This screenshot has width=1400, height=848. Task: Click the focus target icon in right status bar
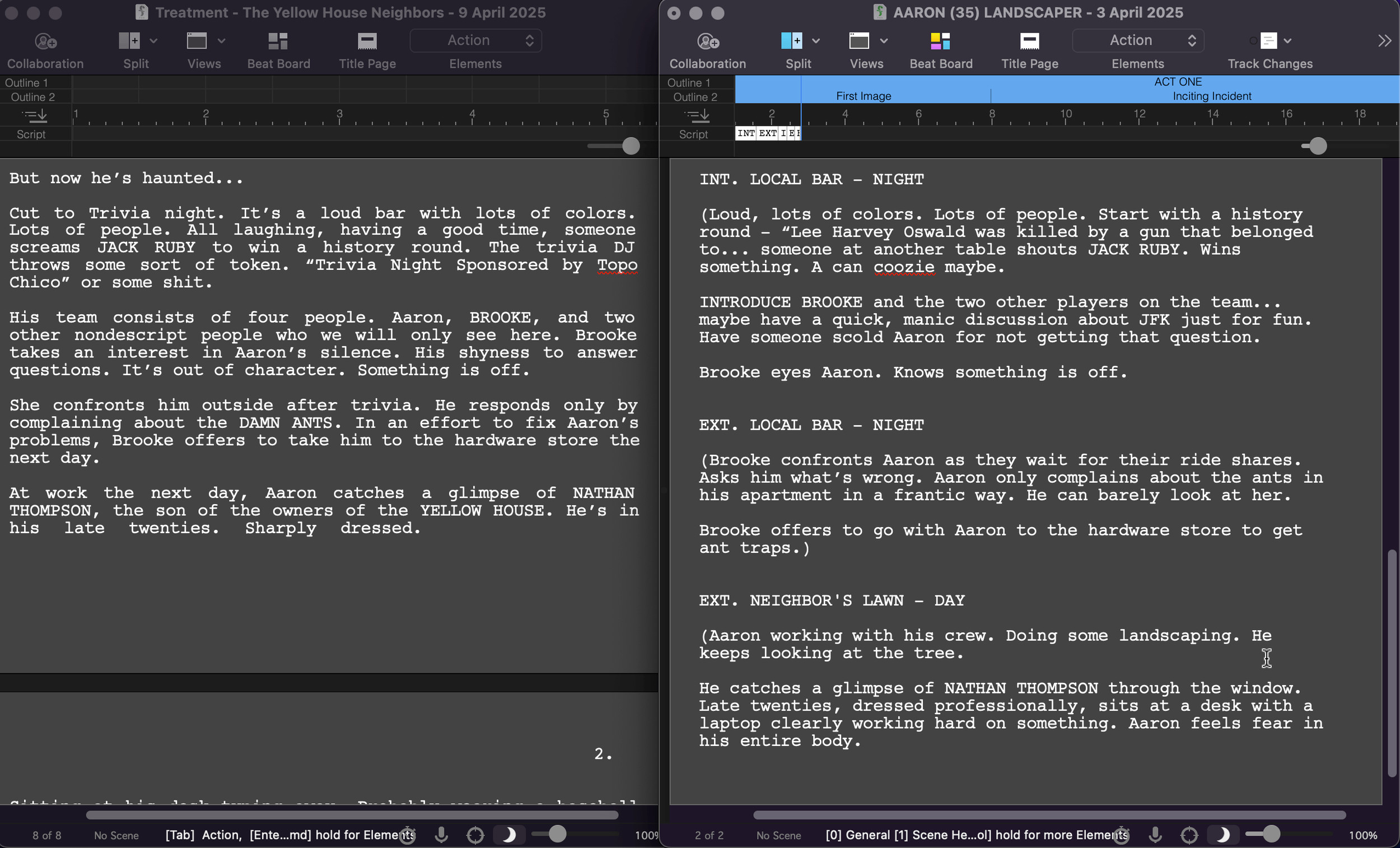pos(1189,835)
